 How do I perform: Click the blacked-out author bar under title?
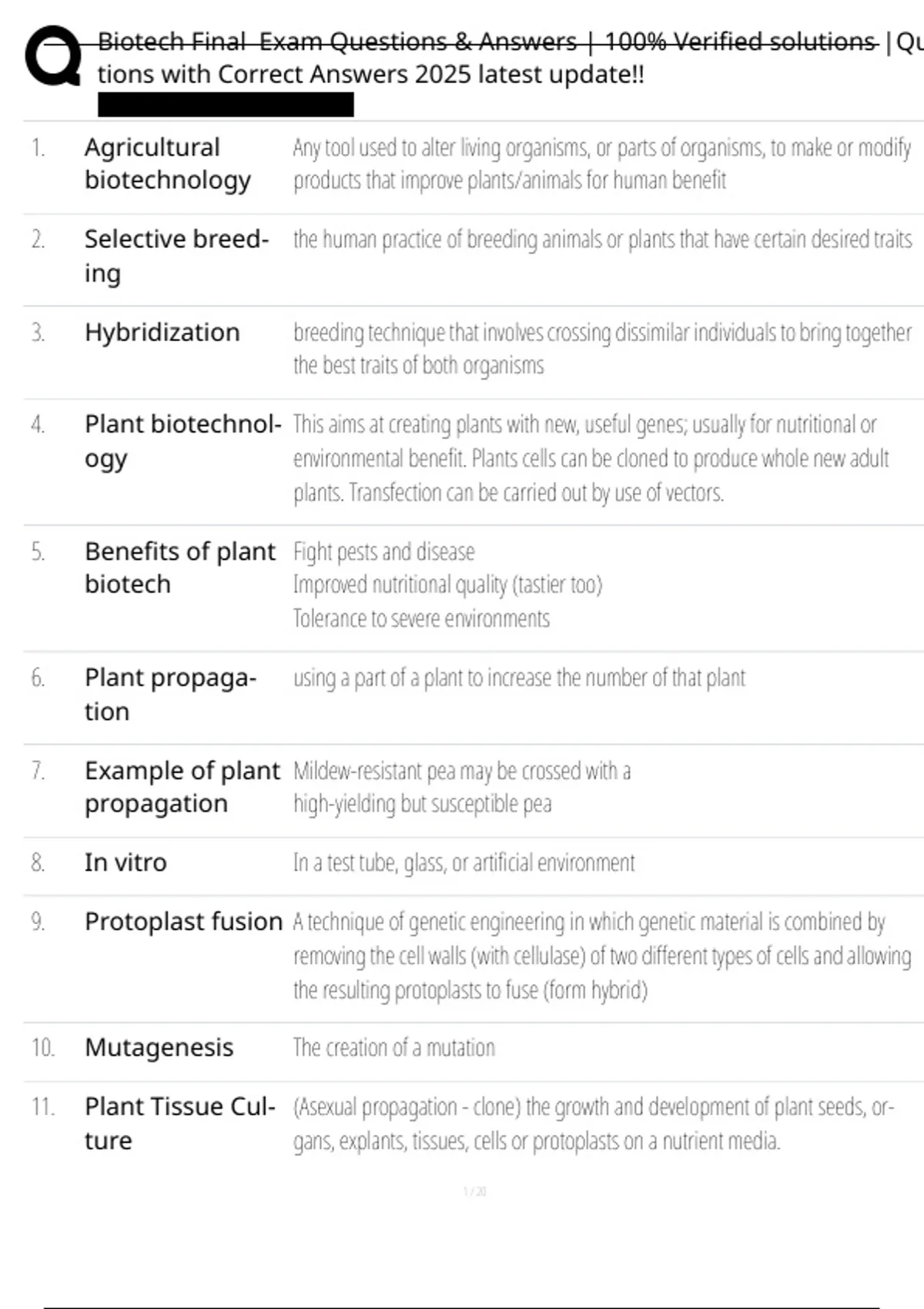(x=226, y=105)
